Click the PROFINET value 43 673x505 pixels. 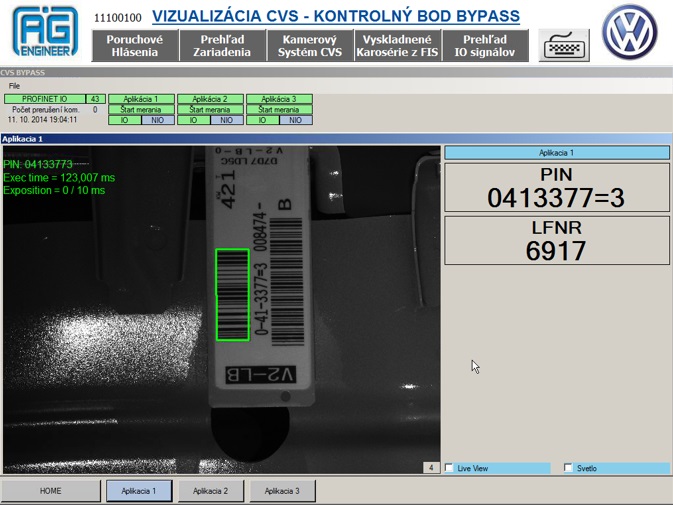[x=95, y=99]
